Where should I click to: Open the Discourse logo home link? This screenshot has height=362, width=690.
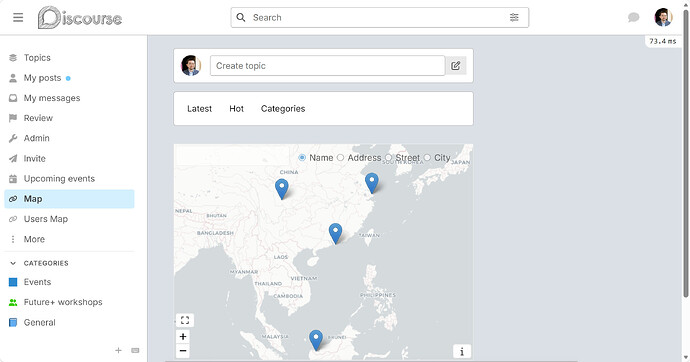coord(80,18)
